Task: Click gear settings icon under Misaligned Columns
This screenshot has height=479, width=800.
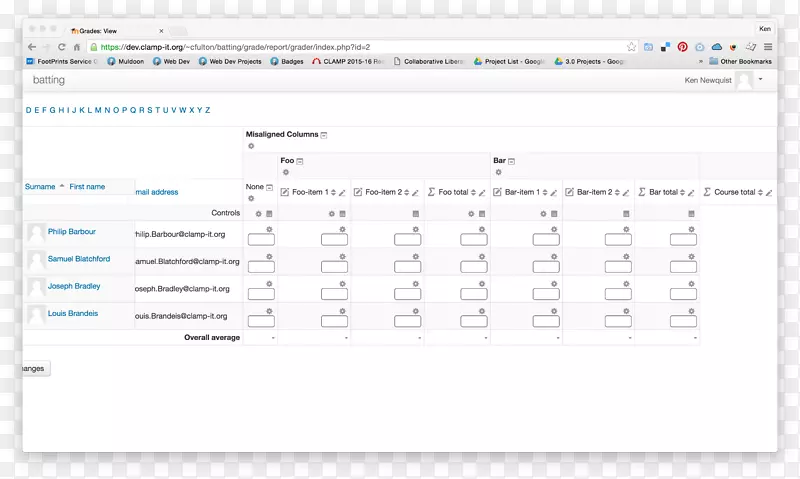Action: pos(251,146)
